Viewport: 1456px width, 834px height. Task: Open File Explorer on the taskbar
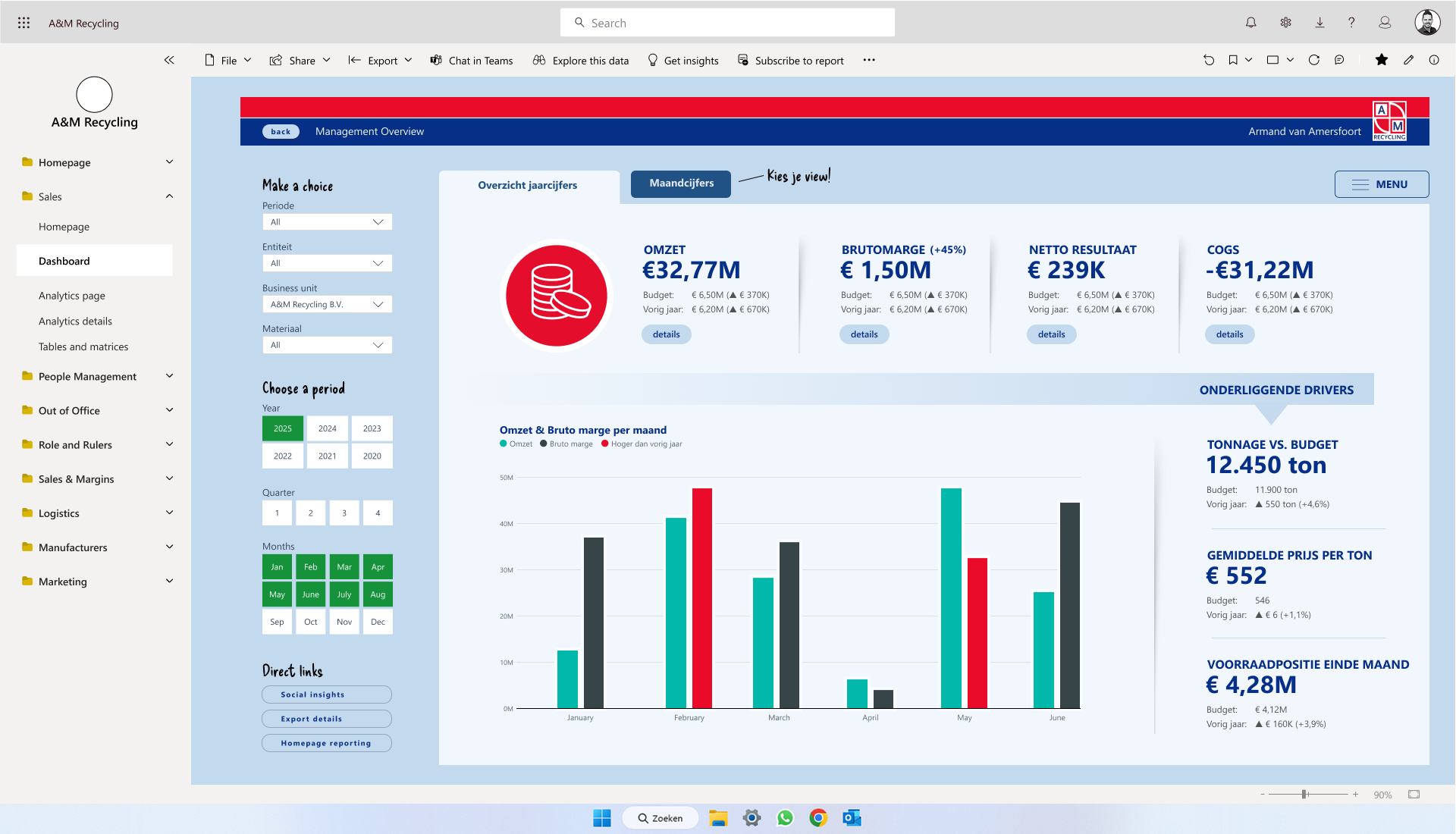click(x=718, y=818)
